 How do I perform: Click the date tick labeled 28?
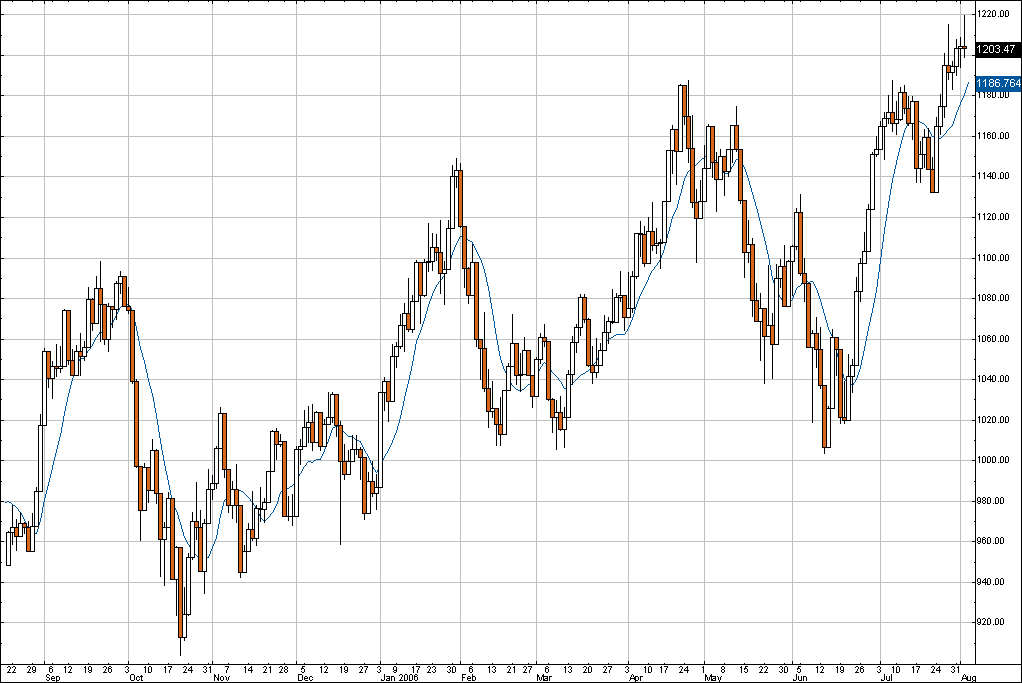coord(283,669)
